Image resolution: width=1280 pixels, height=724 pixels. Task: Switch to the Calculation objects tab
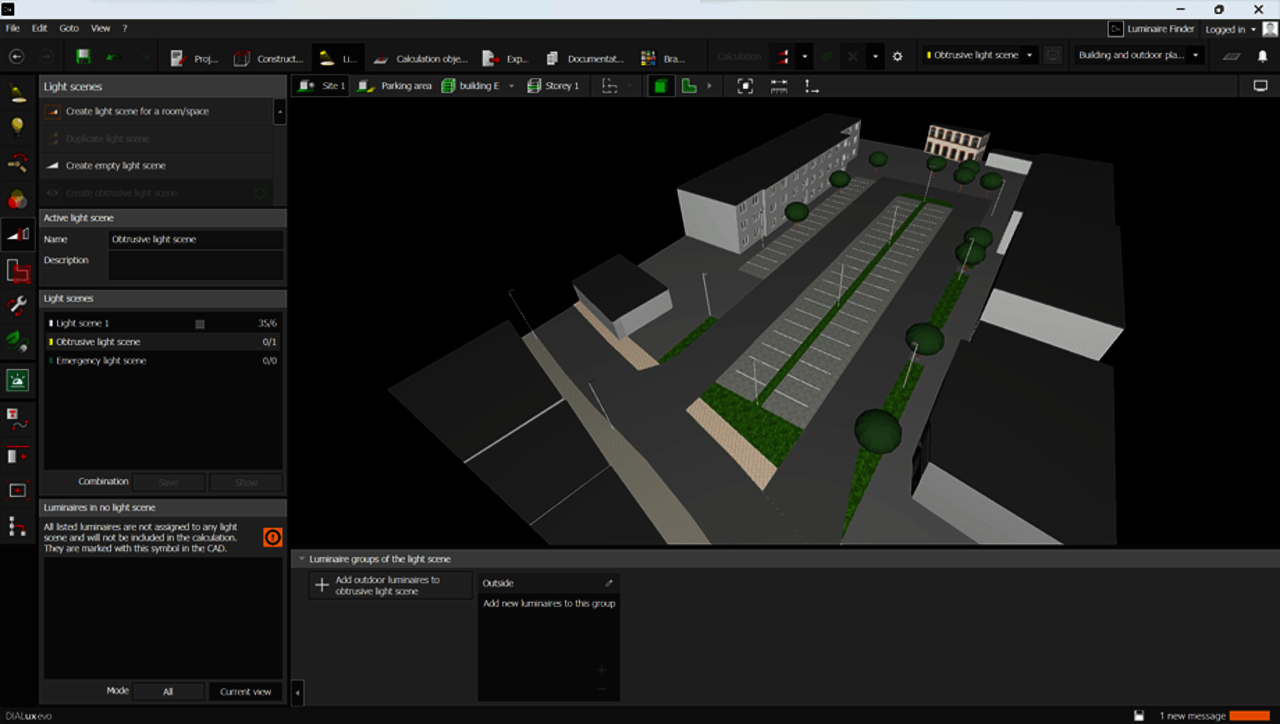pos(420,58)
